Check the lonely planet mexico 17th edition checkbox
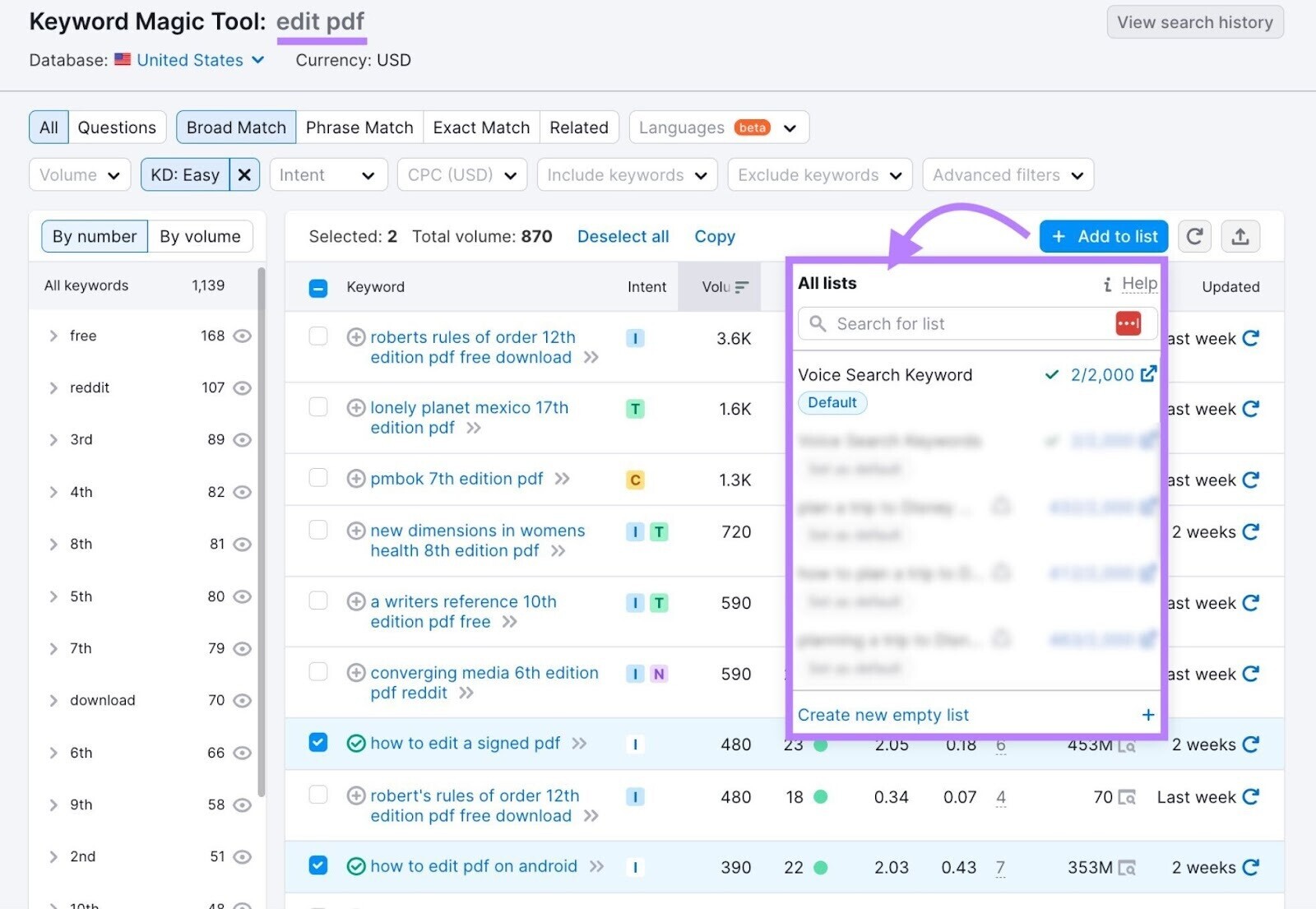The width and height of the screenshot is (1316, 909). (x=317, y=406)
